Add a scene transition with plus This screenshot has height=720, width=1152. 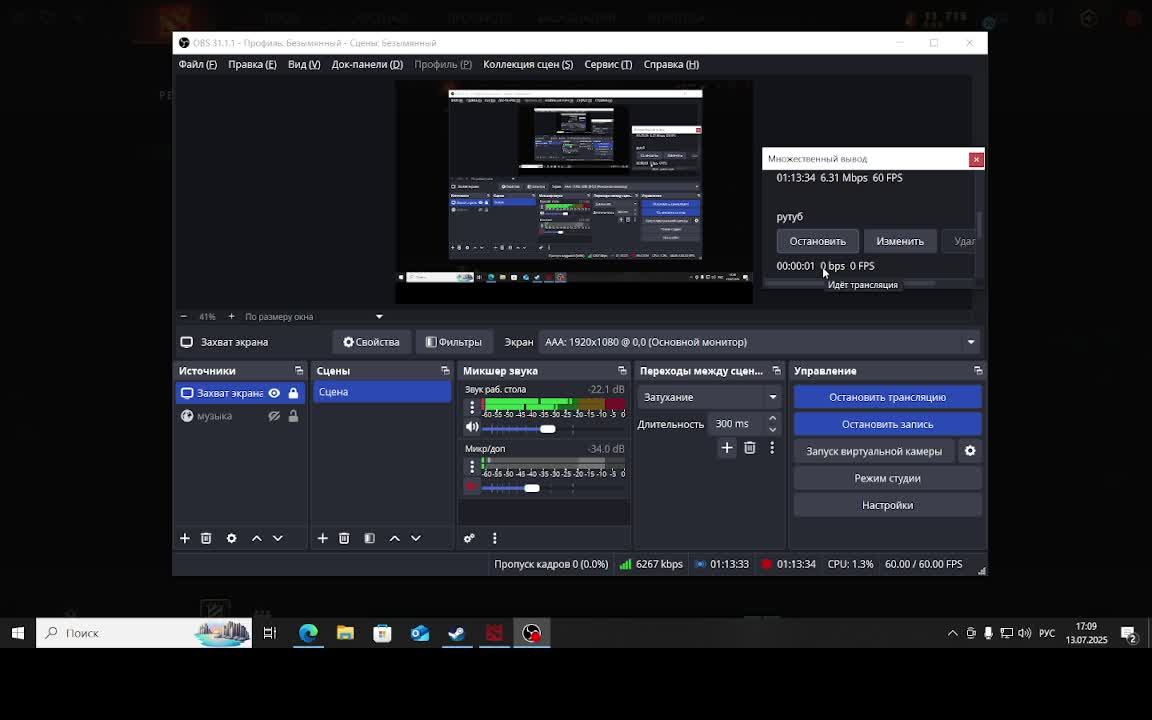[727, 447]
